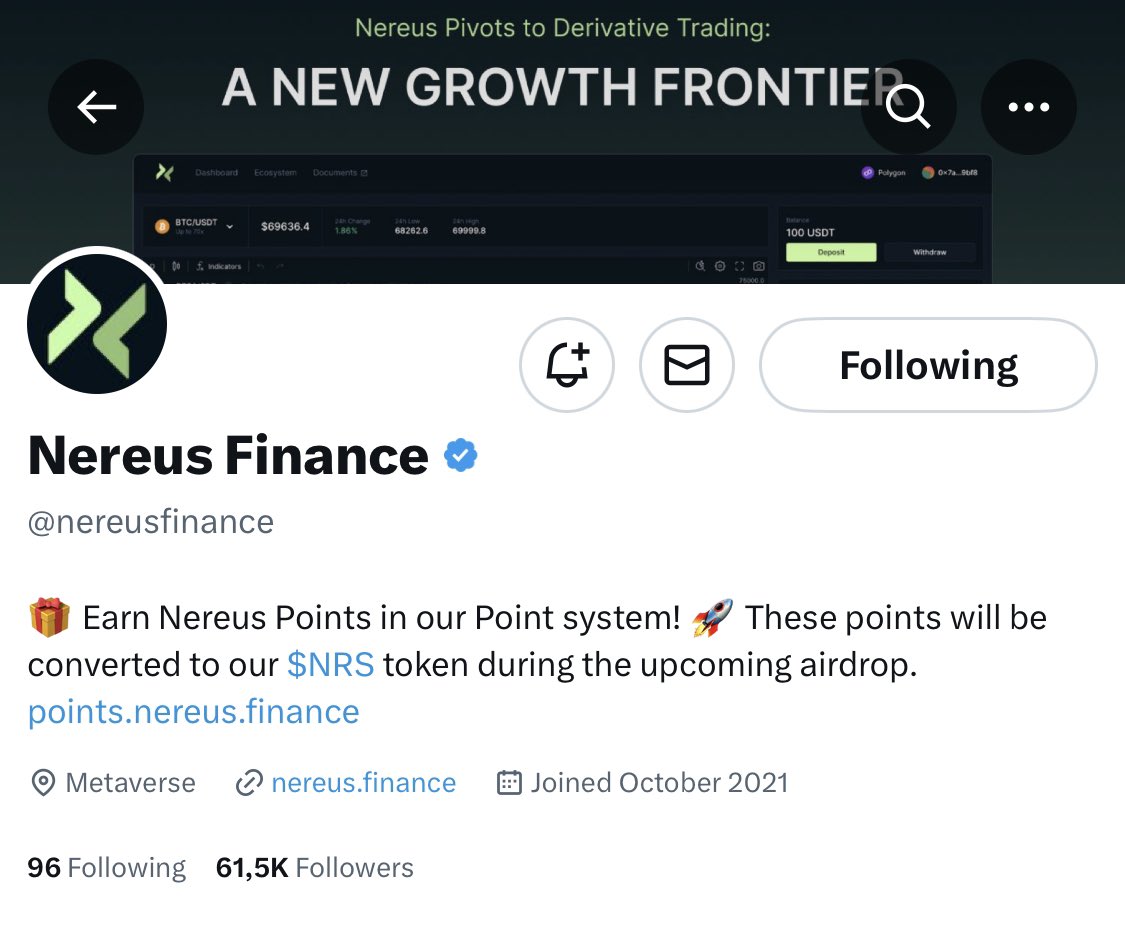Send a message via envelope icon

click(x=687, y=365)
